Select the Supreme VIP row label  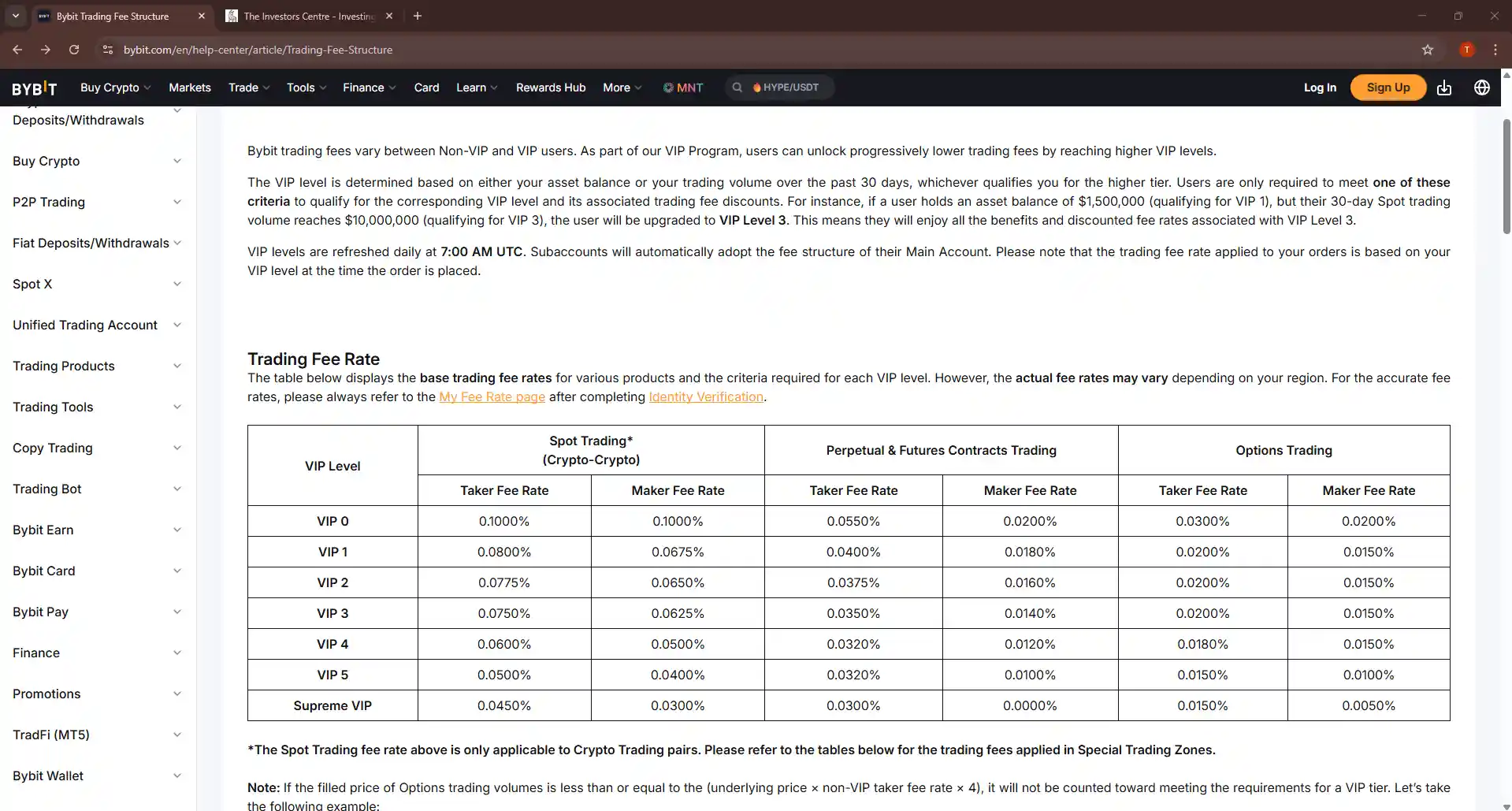click(x=332, y=705)
